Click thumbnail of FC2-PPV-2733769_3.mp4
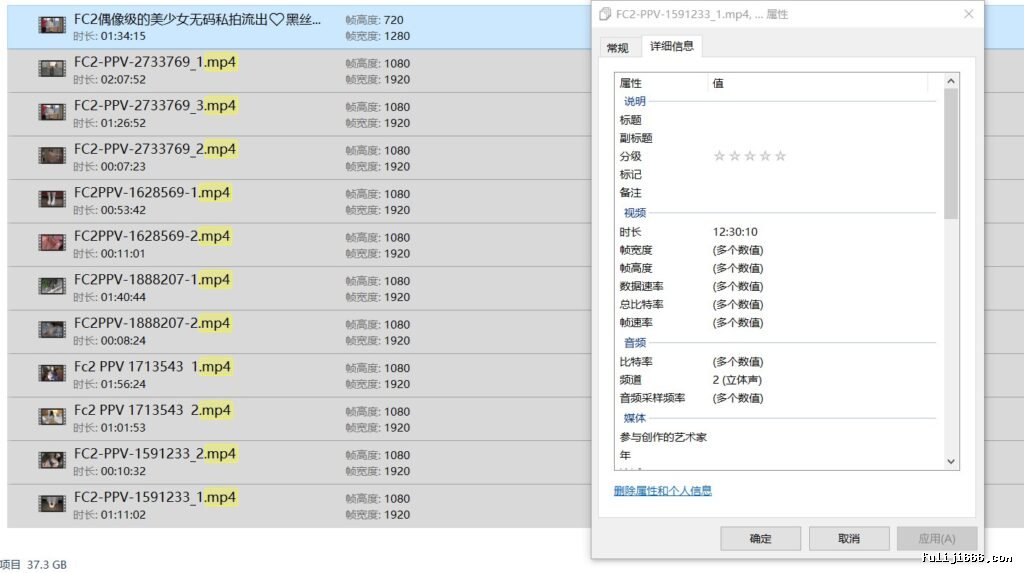The height and width of the screenshot is (573, 1024). tap(52, 112)
